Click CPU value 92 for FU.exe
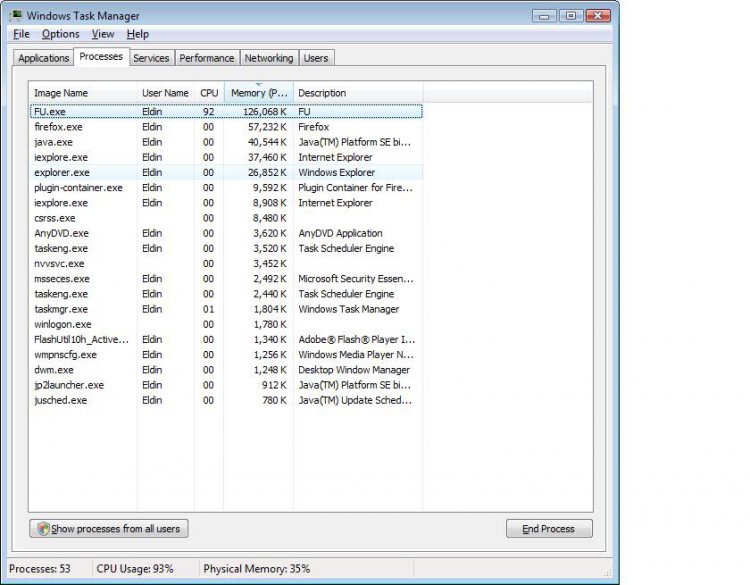Viewport: 750px width, 585px height. [209, 111]
